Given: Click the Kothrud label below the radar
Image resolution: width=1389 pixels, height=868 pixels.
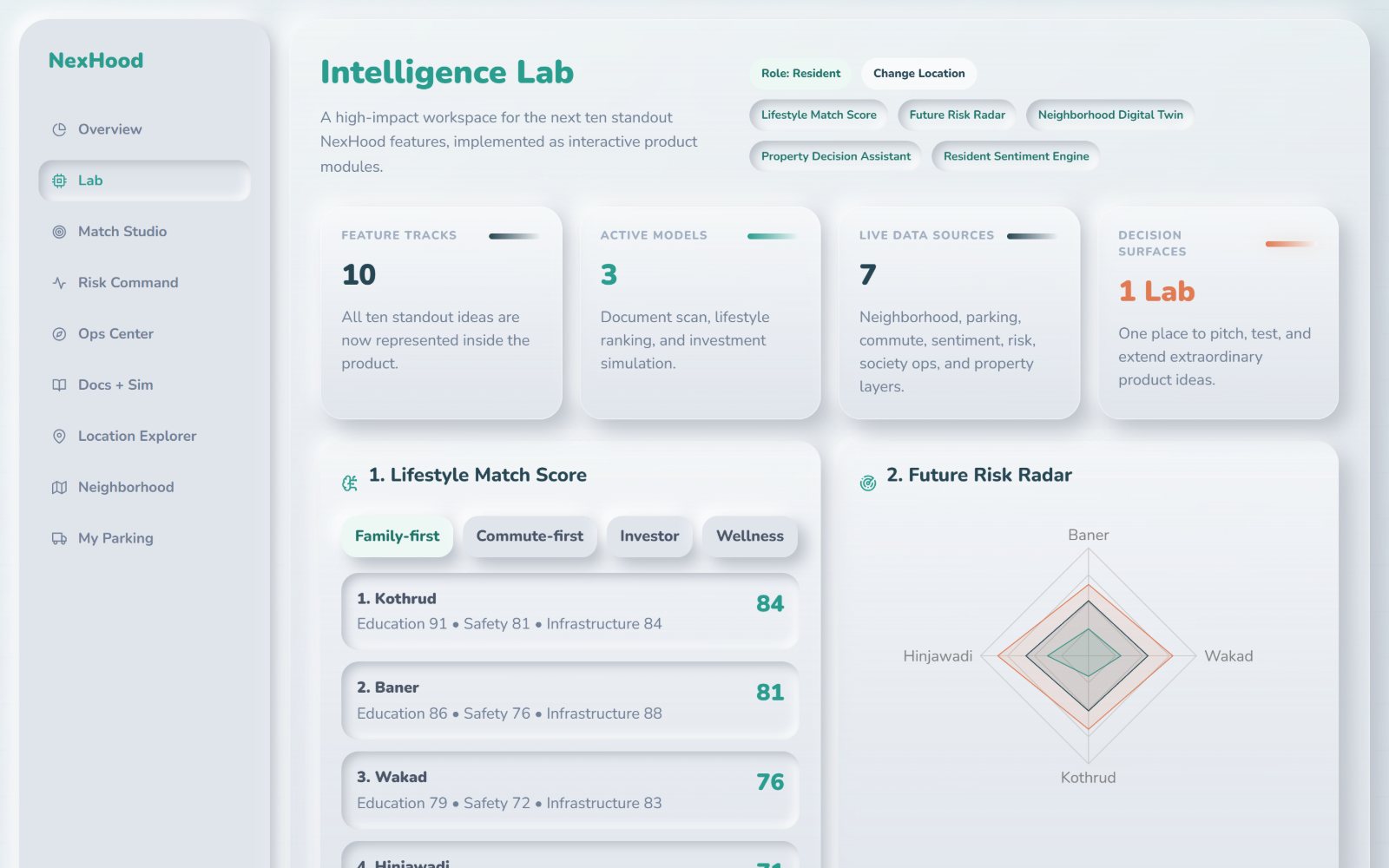Looking at the screenshot, I should [x=1088, y=778].
